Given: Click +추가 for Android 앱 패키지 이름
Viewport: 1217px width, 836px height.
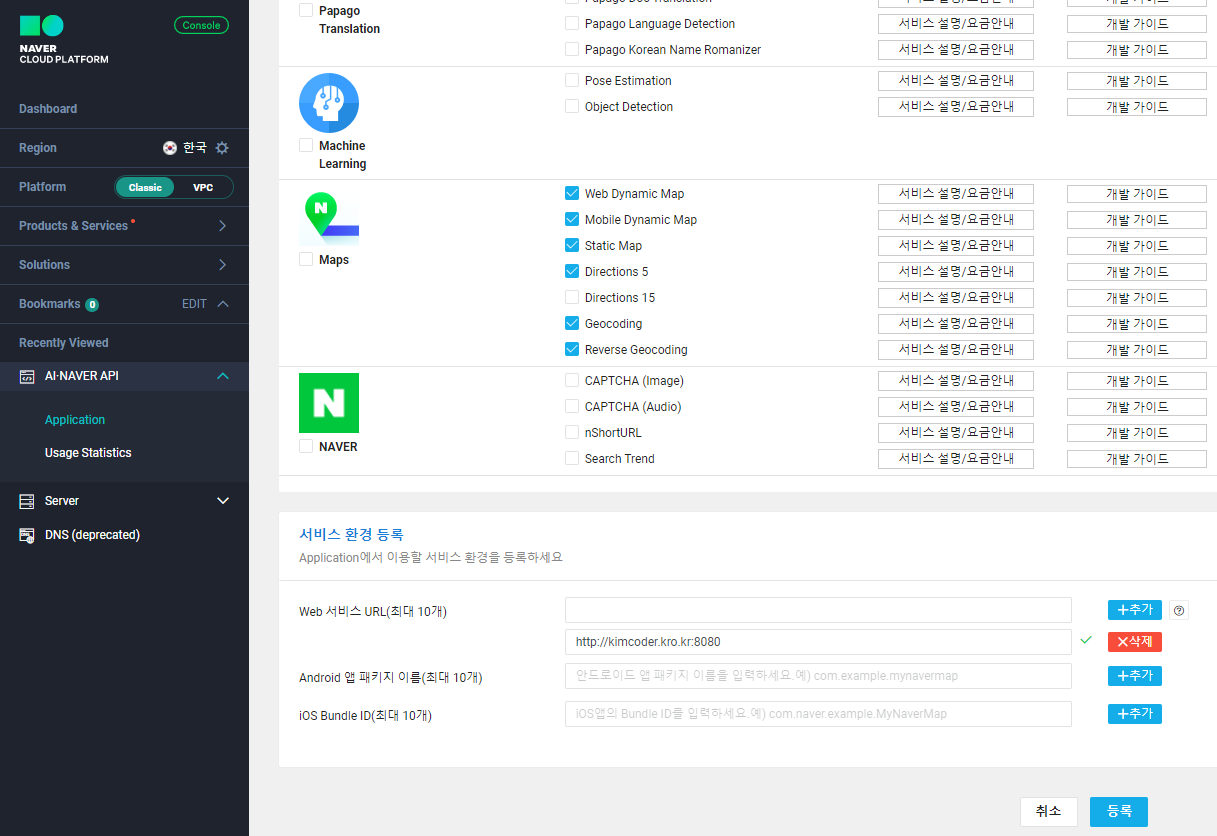Looking at the screenshot, I should click(1135, 676).
